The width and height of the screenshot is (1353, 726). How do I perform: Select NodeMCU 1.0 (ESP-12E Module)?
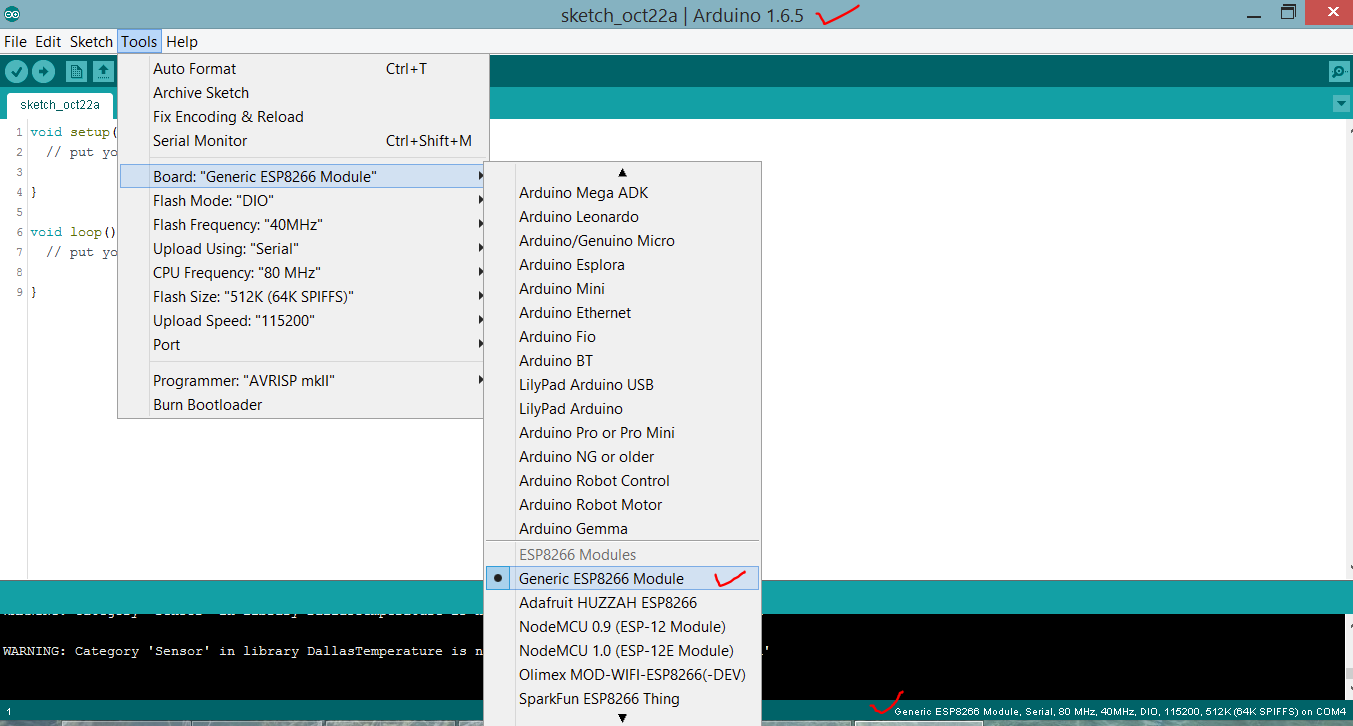click(623, 651)
